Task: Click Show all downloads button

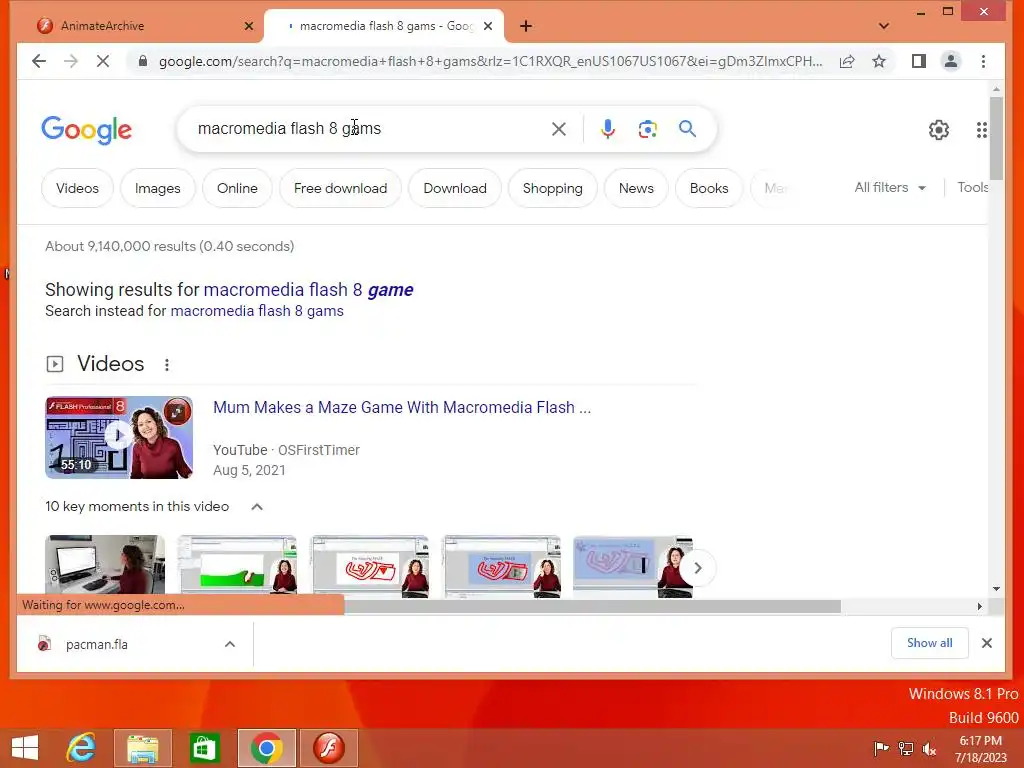Action: pyautogui.click(x=929, y=643)
